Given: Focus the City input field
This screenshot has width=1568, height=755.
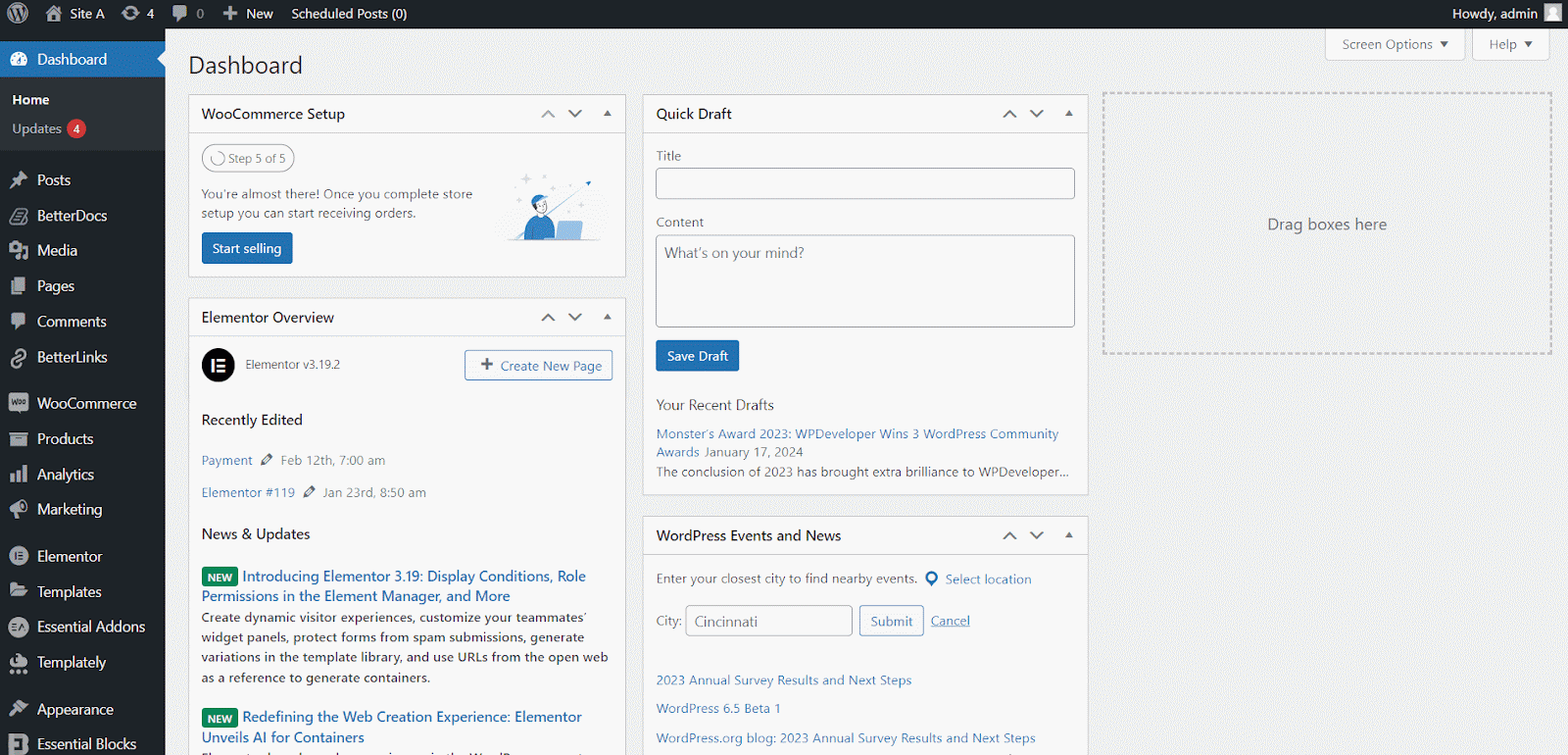Looking at the screenshot, I should (x=769, y=621).
